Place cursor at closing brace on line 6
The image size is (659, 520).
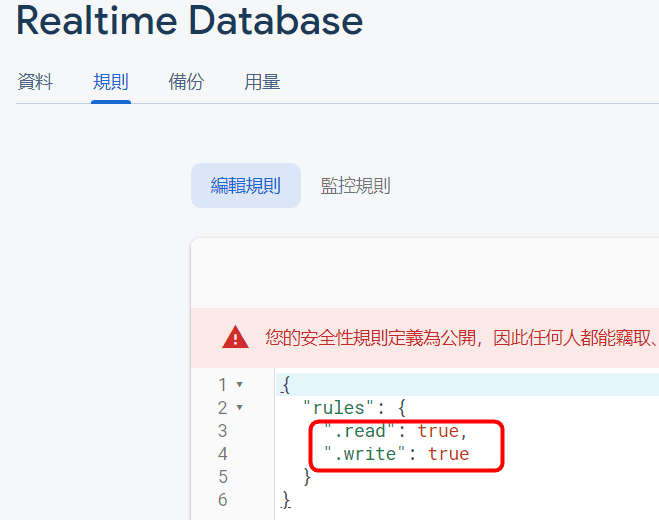coord(286,500)
